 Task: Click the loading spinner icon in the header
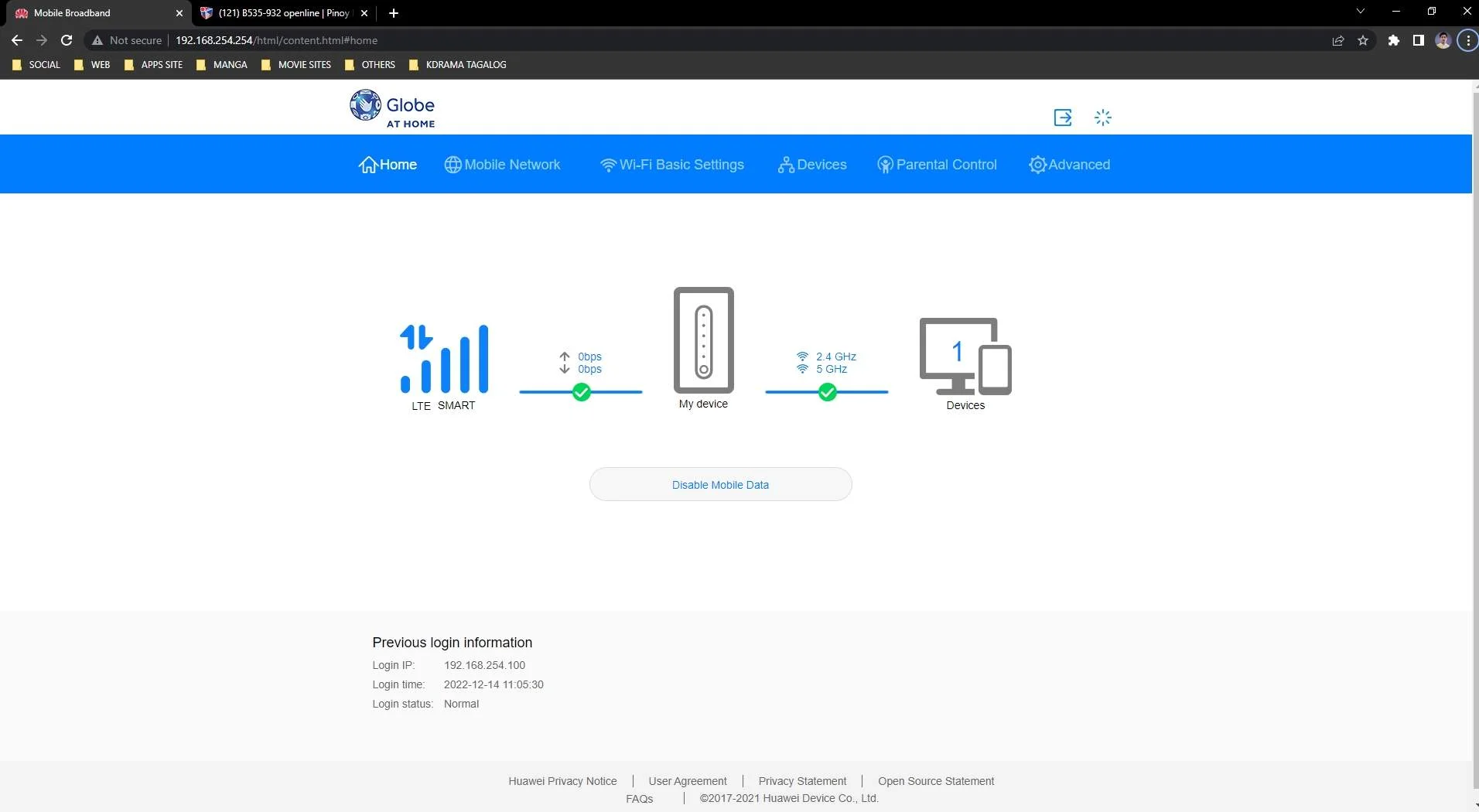click(1103, 118)
